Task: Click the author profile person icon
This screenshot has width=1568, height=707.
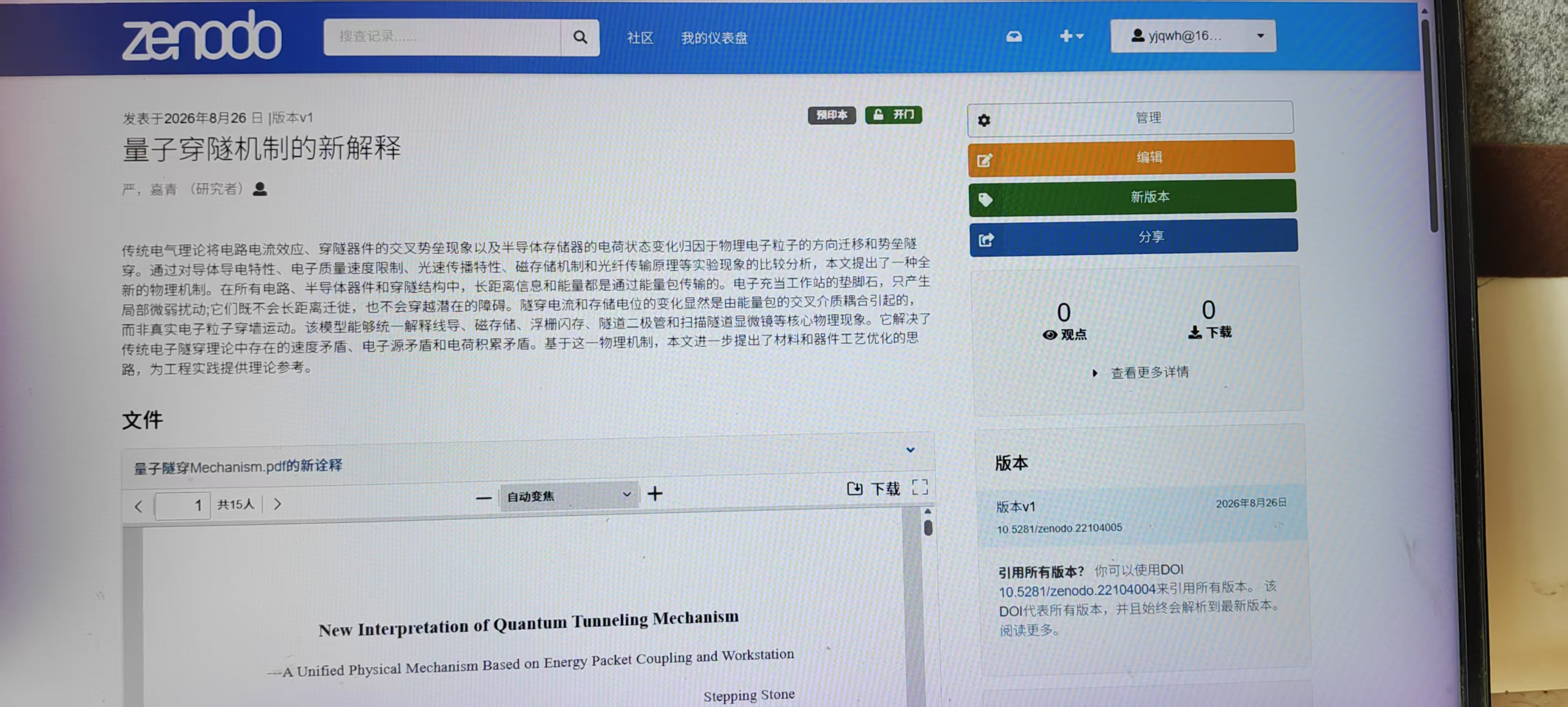Action: tap(260, 189)
